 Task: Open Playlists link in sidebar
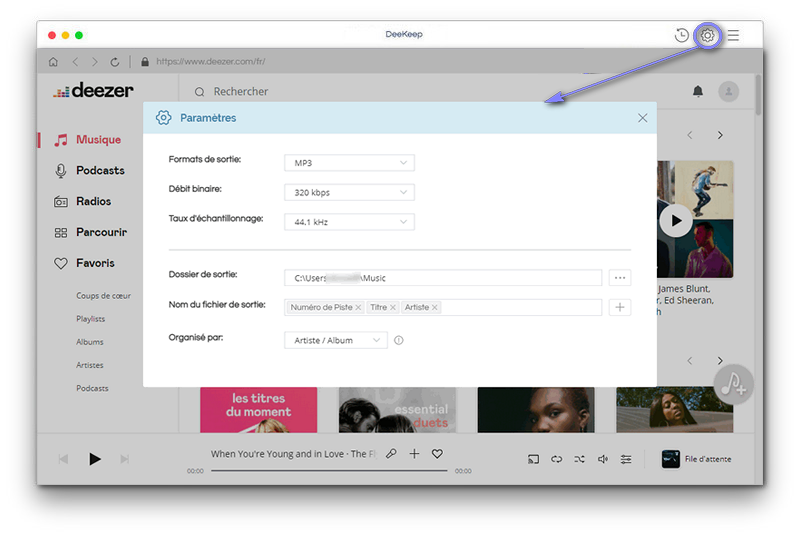pos(90,319)
